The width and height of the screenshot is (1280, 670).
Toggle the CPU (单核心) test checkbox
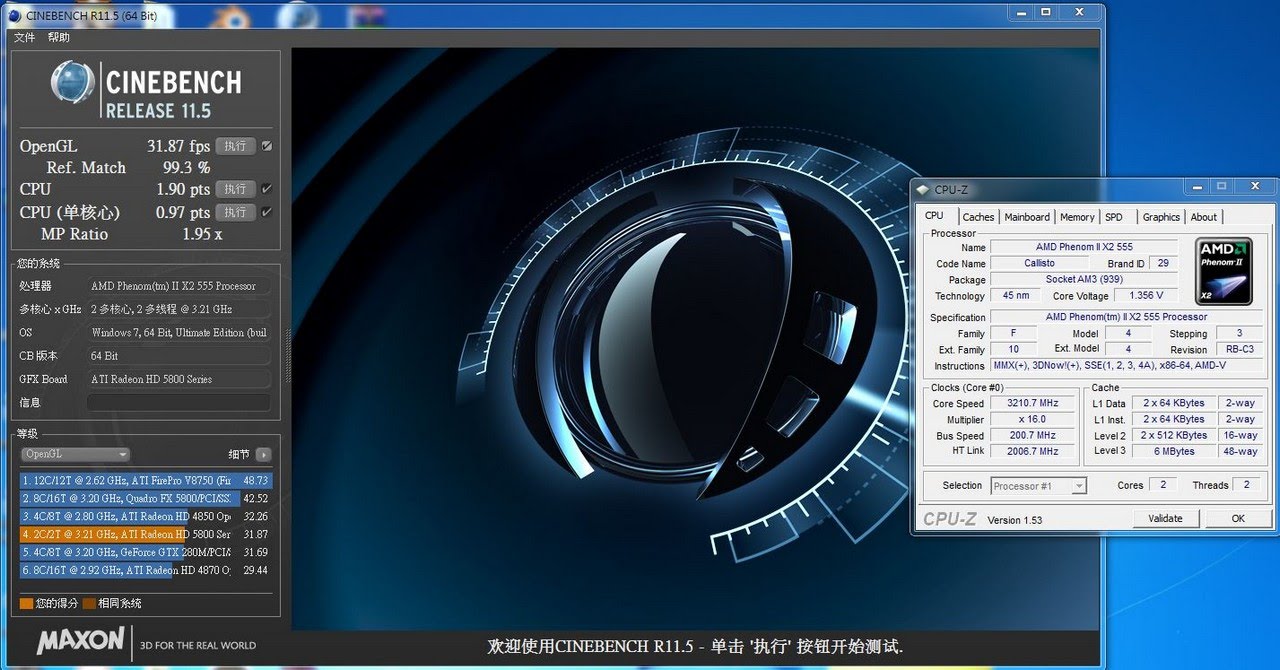click(266, 212)
